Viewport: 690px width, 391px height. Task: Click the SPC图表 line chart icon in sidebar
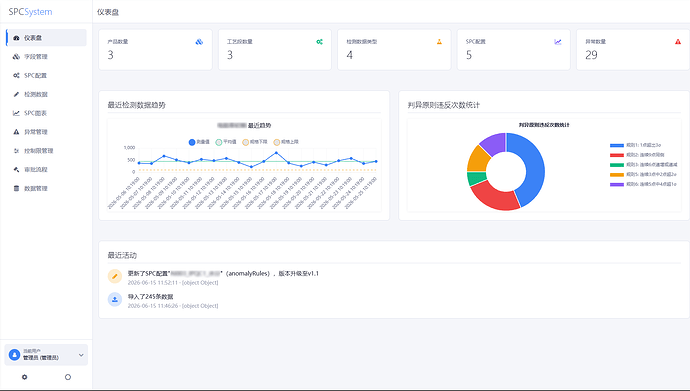(16, 113)
